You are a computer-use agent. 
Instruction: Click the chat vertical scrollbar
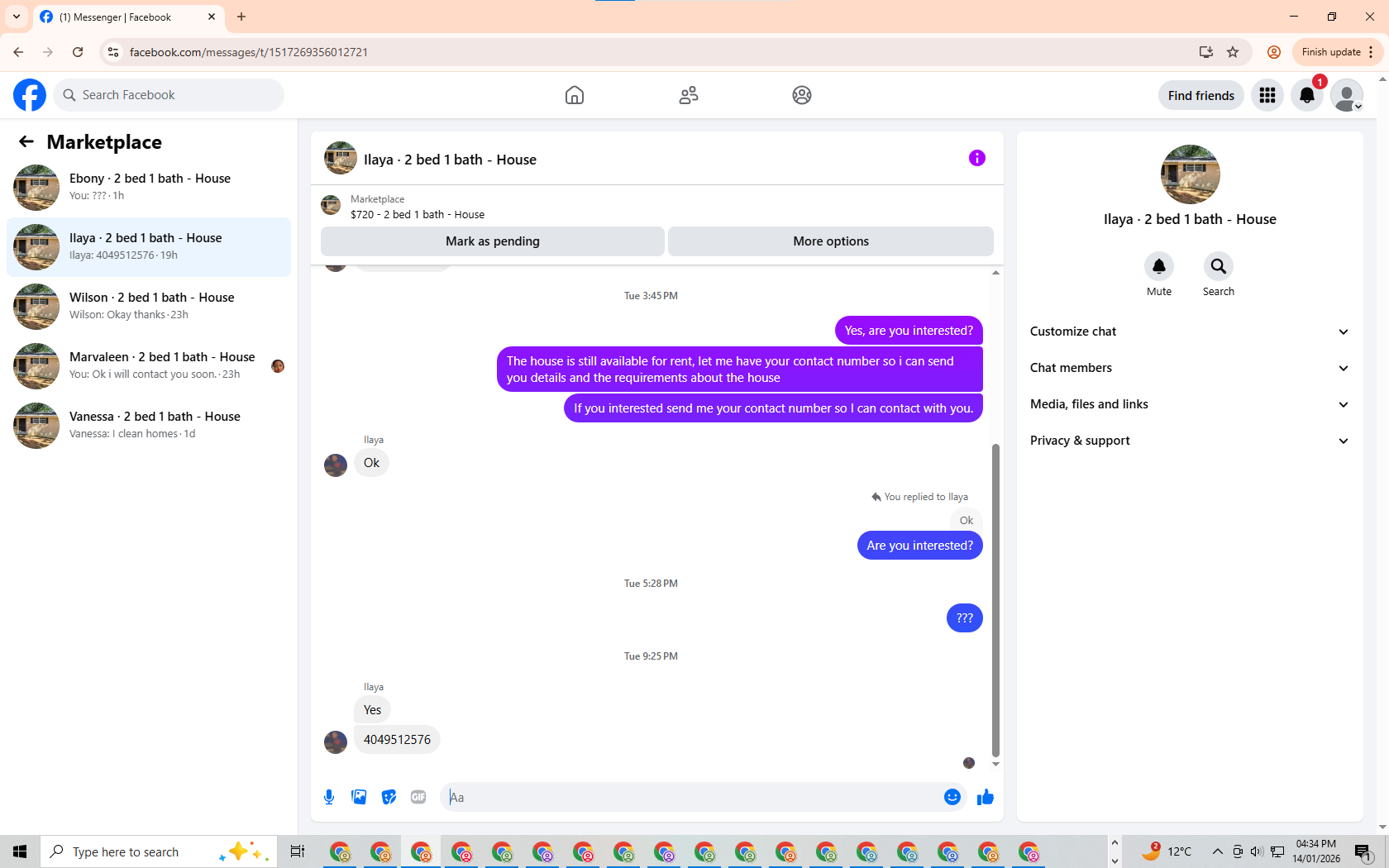(995, 601)
